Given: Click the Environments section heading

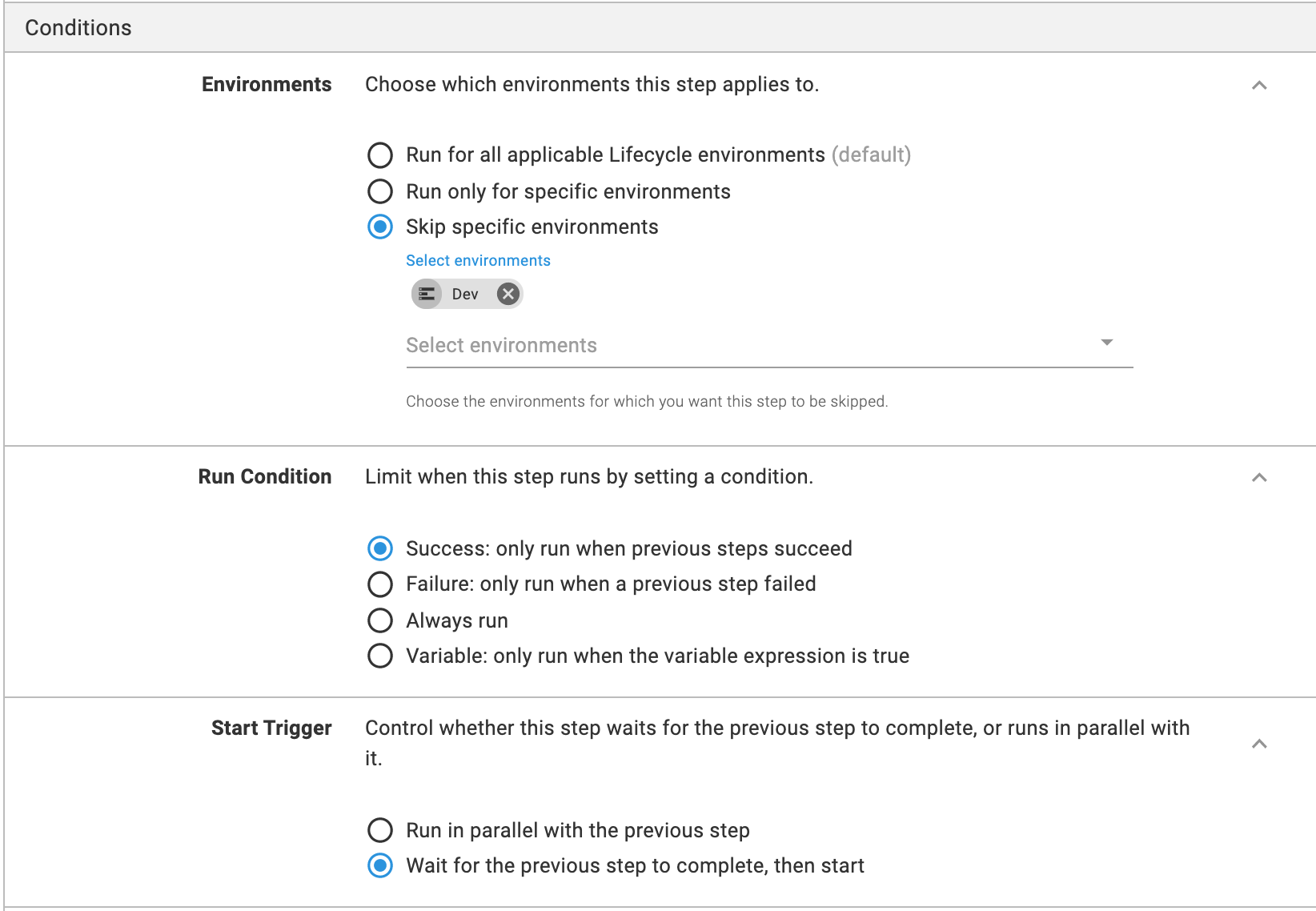Looking at the screenshot, I should point(267,84).
